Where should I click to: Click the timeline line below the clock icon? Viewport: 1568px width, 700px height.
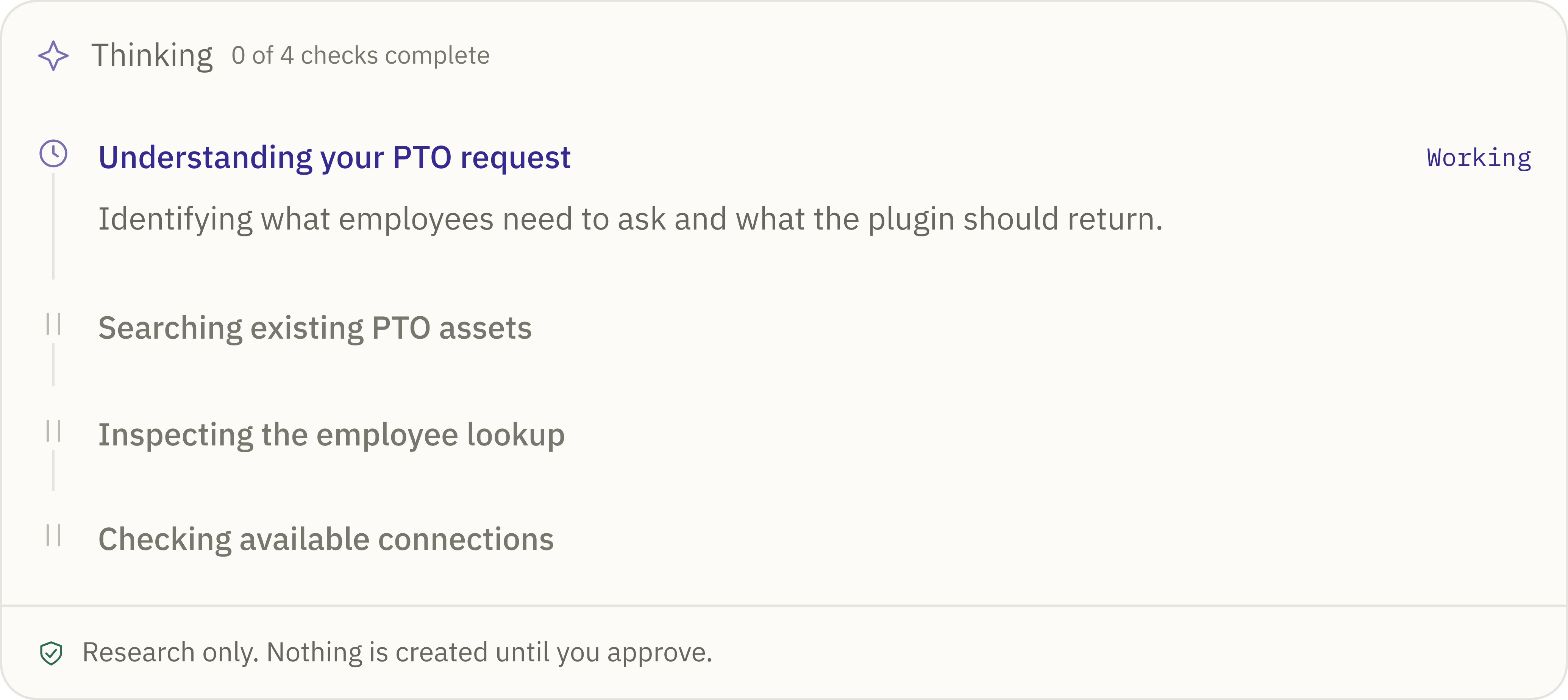[x=53, y=227]
